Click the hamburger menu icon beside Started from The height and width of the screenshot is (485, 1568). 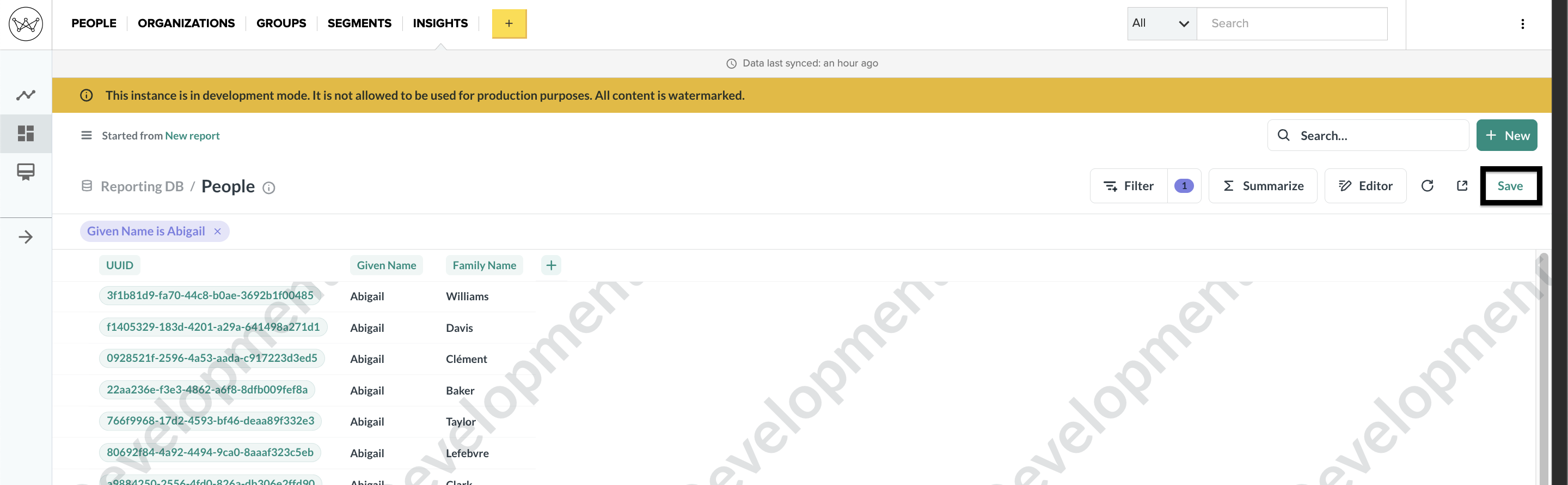(x=87, y=135)
